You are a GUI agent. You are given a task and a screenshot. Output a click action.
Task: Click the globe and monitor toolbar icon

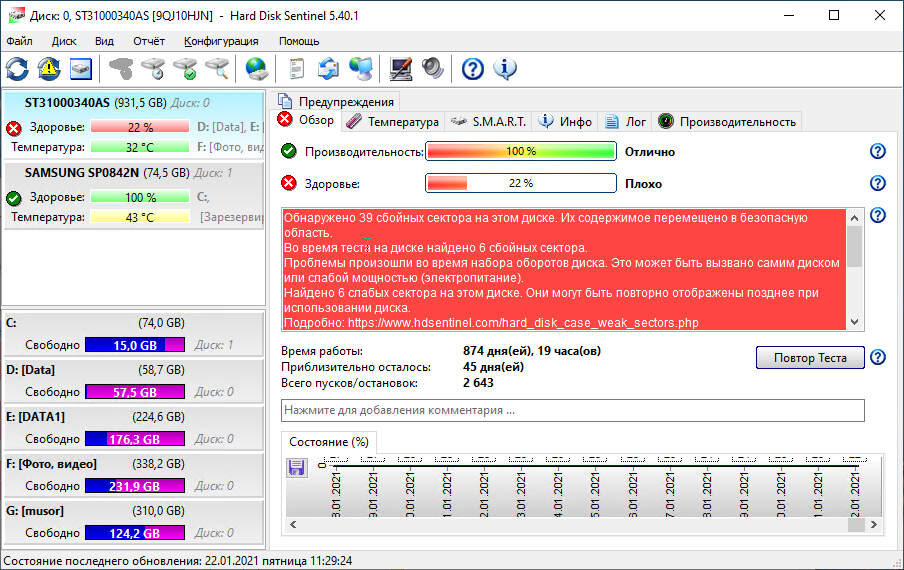point(361,69)
